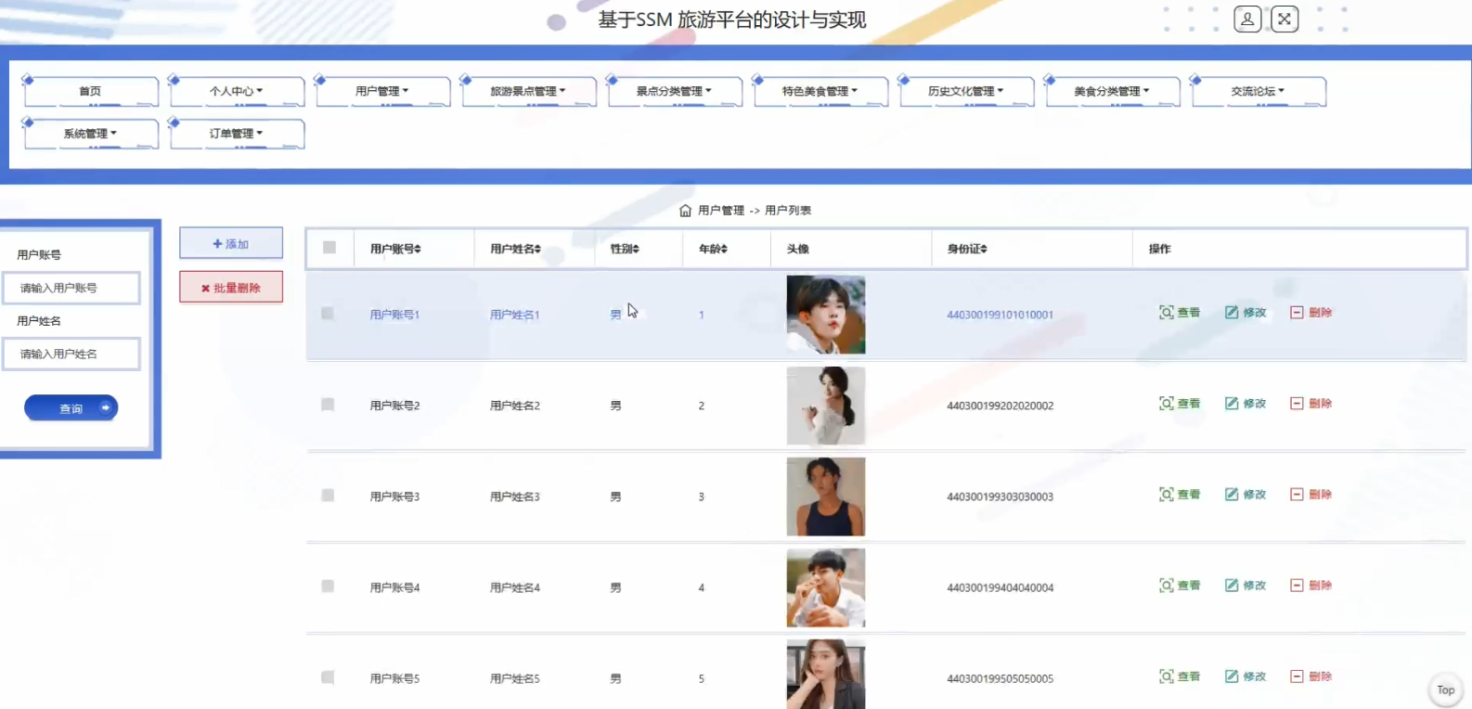Check the checkbox for 用户账号4 row
Screen dimensions: 1472x709
pos(327,586)
